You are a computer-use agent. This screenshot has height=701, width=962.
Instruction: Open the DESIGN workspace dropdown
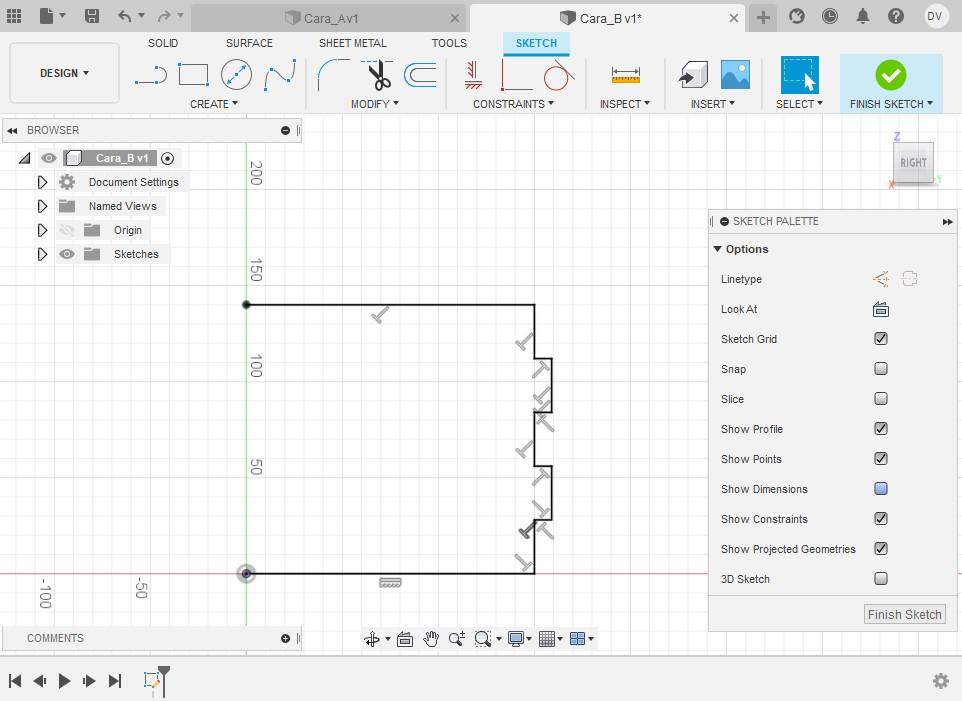pyautogui.click(x=64, y=73)
